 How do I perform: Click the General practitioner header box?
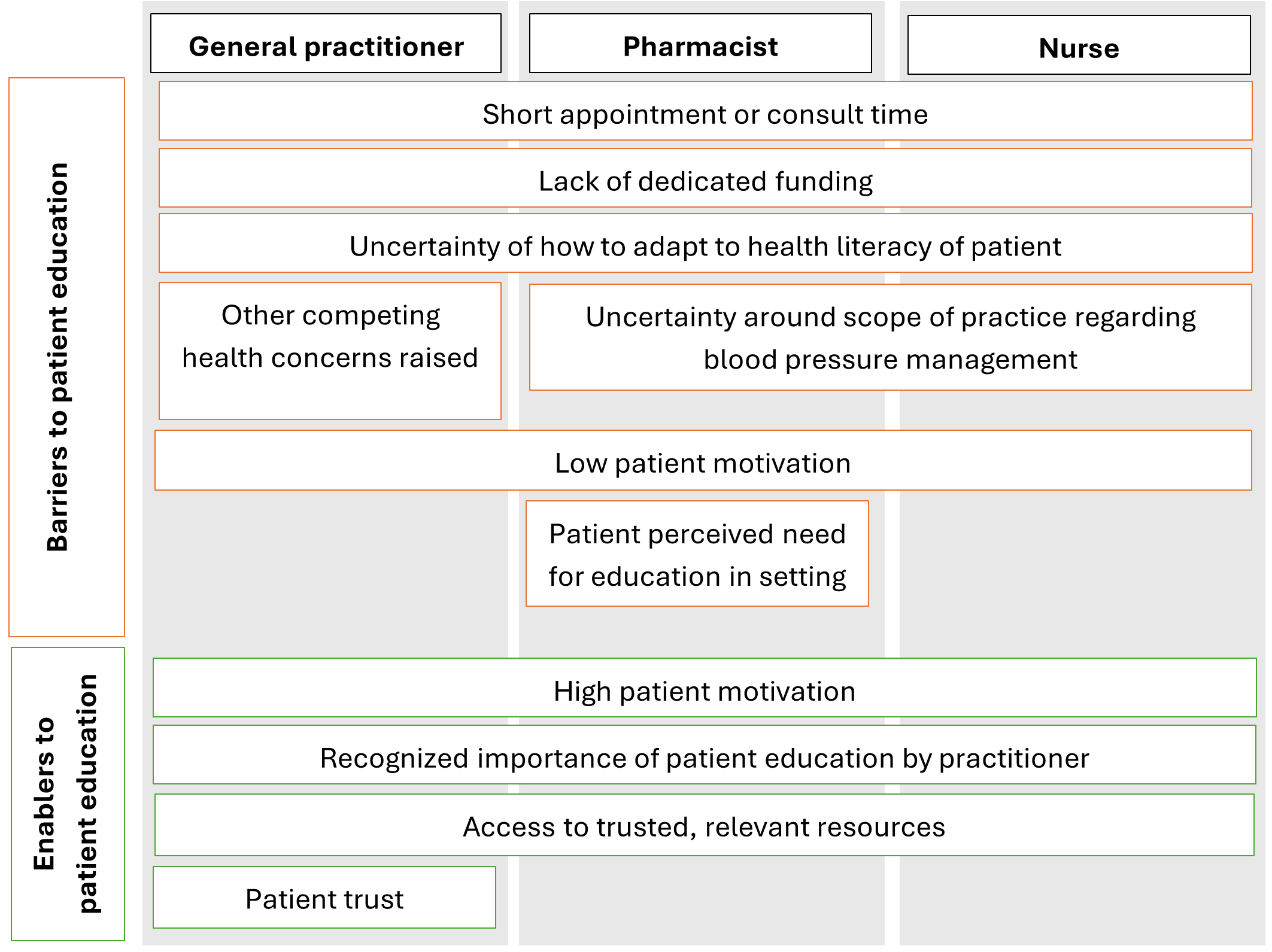pos(326,44)
